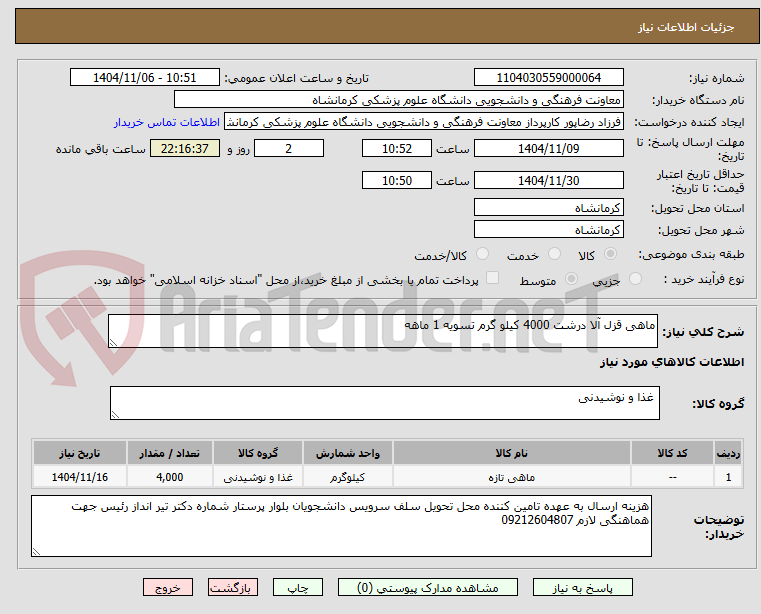Click the جزئیات اطلاعات نیاز page title
The width and height of the screenshot is (761, 614).
[x=686, y=27]
